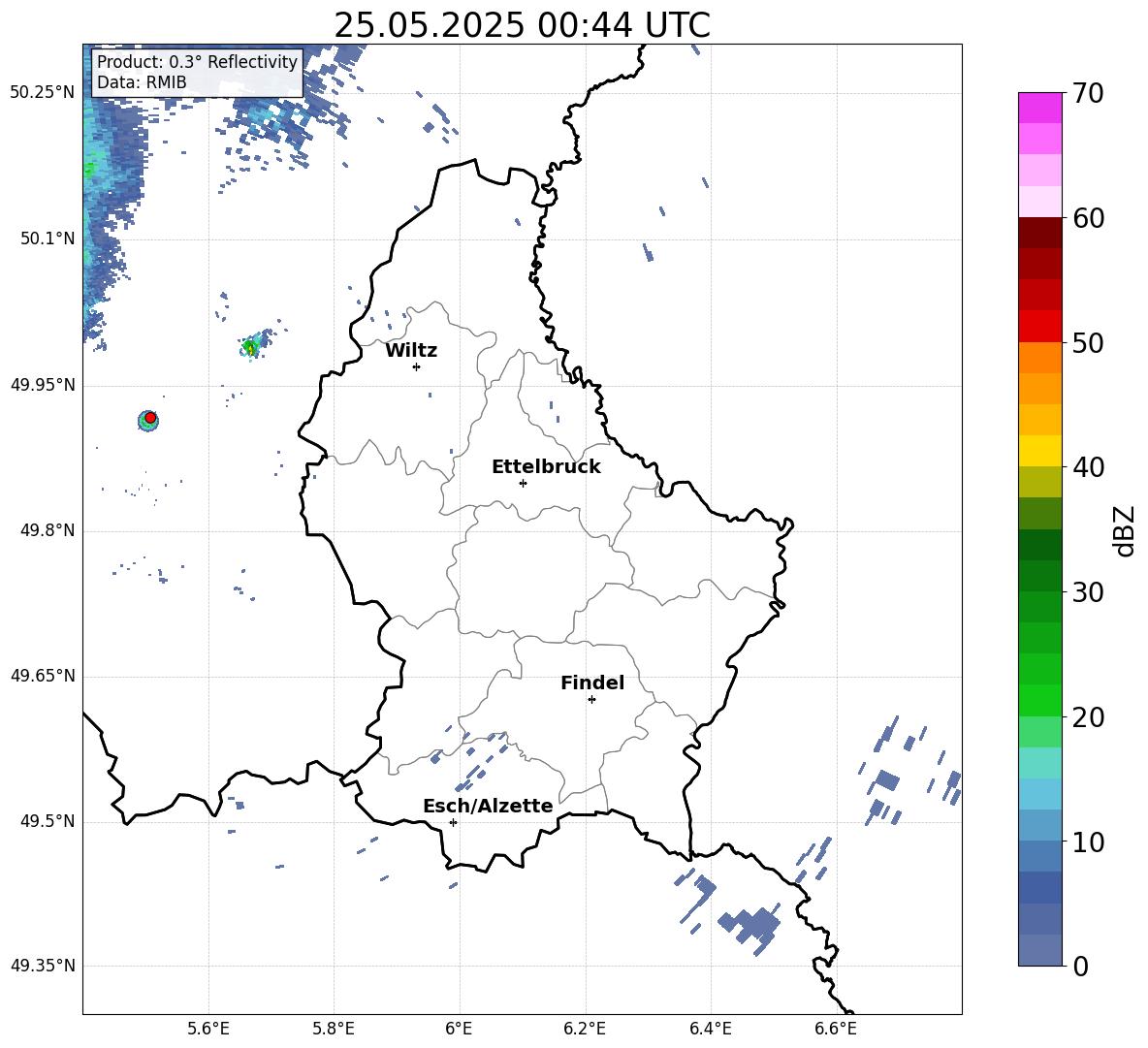
Task: Click the 49.95°N latitude tick label
Action: [43, 385]
